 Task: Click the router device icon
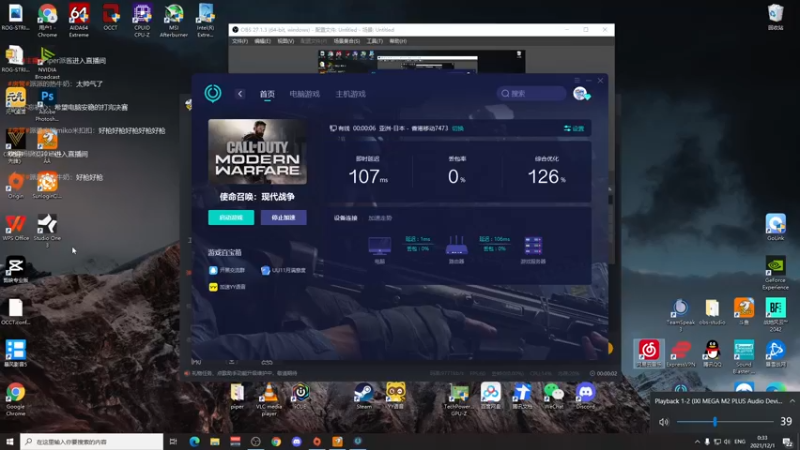[456, 245]
